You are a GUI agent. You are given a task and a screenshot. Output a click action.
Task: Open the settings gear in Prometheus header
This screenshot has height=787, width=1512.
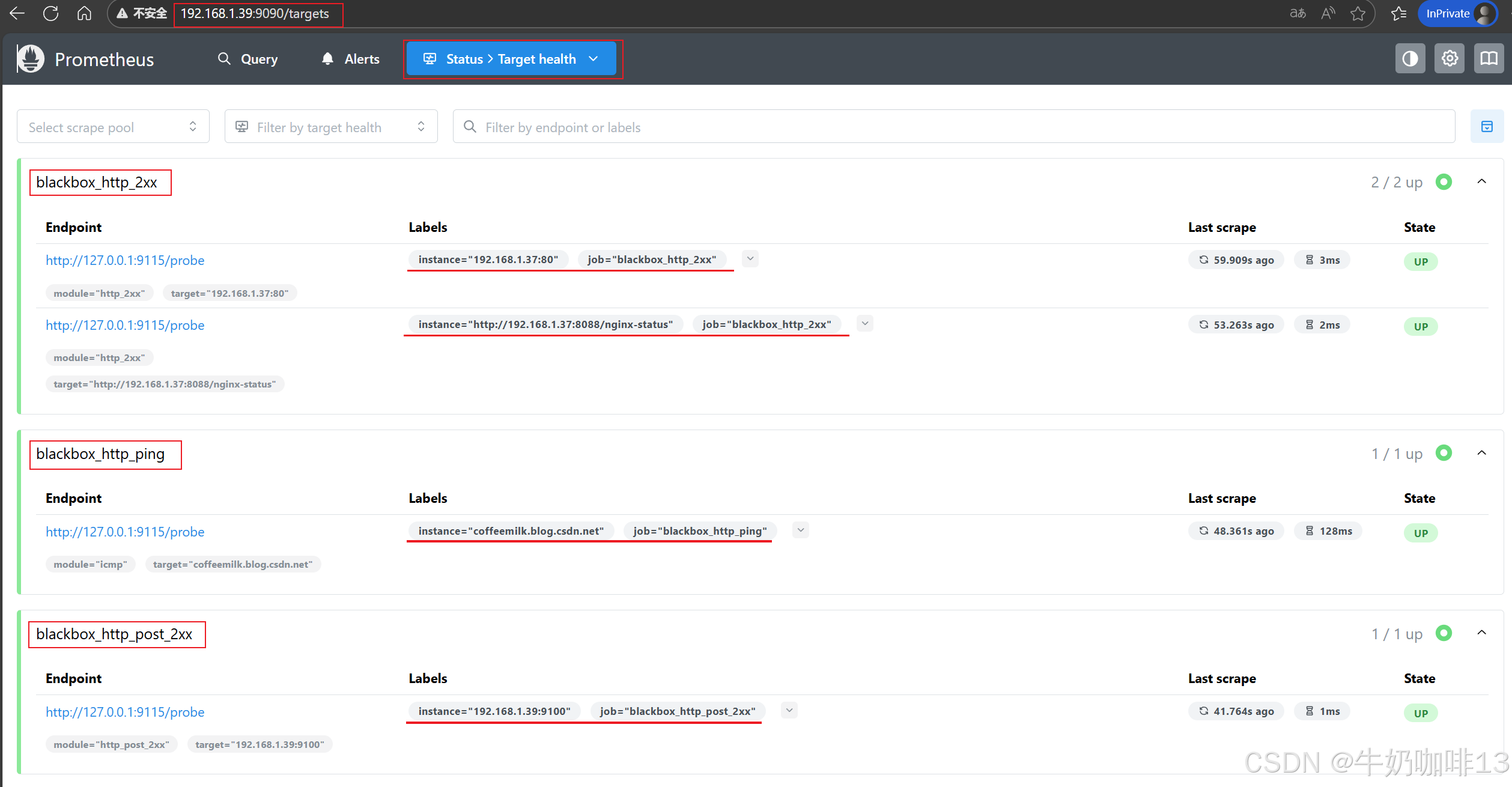[1449, 59]
